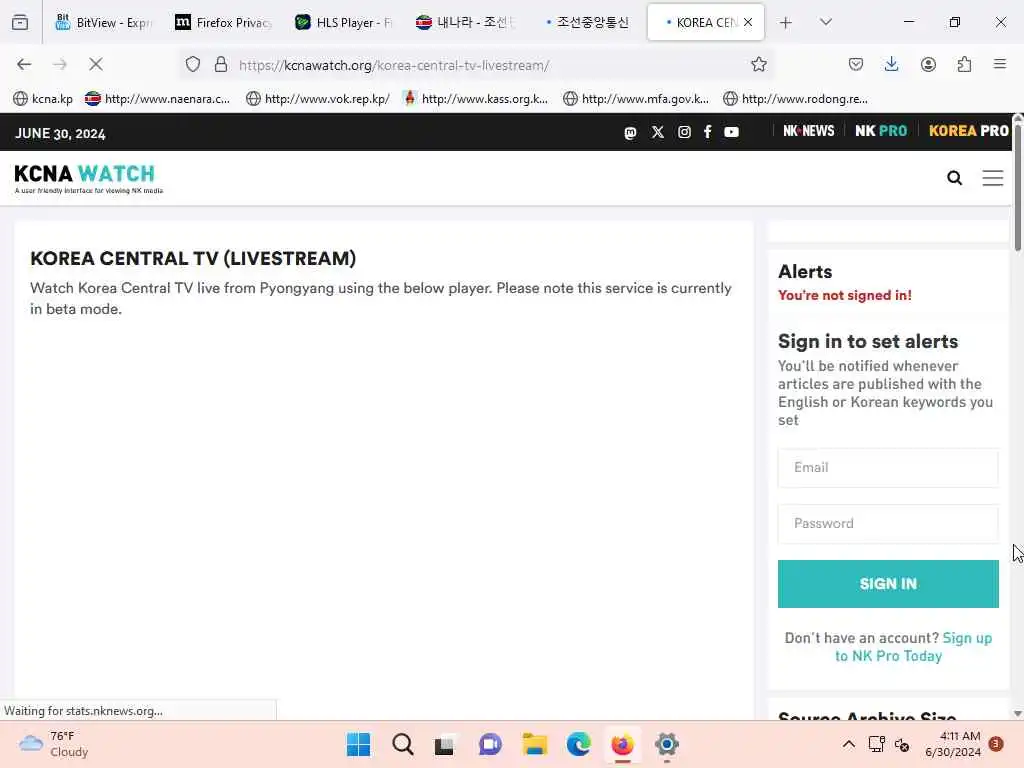Image resolution: width=1024 pixels, height=768 pixels.
Task: Open Facebook social icon
Action: pos(707,132)
